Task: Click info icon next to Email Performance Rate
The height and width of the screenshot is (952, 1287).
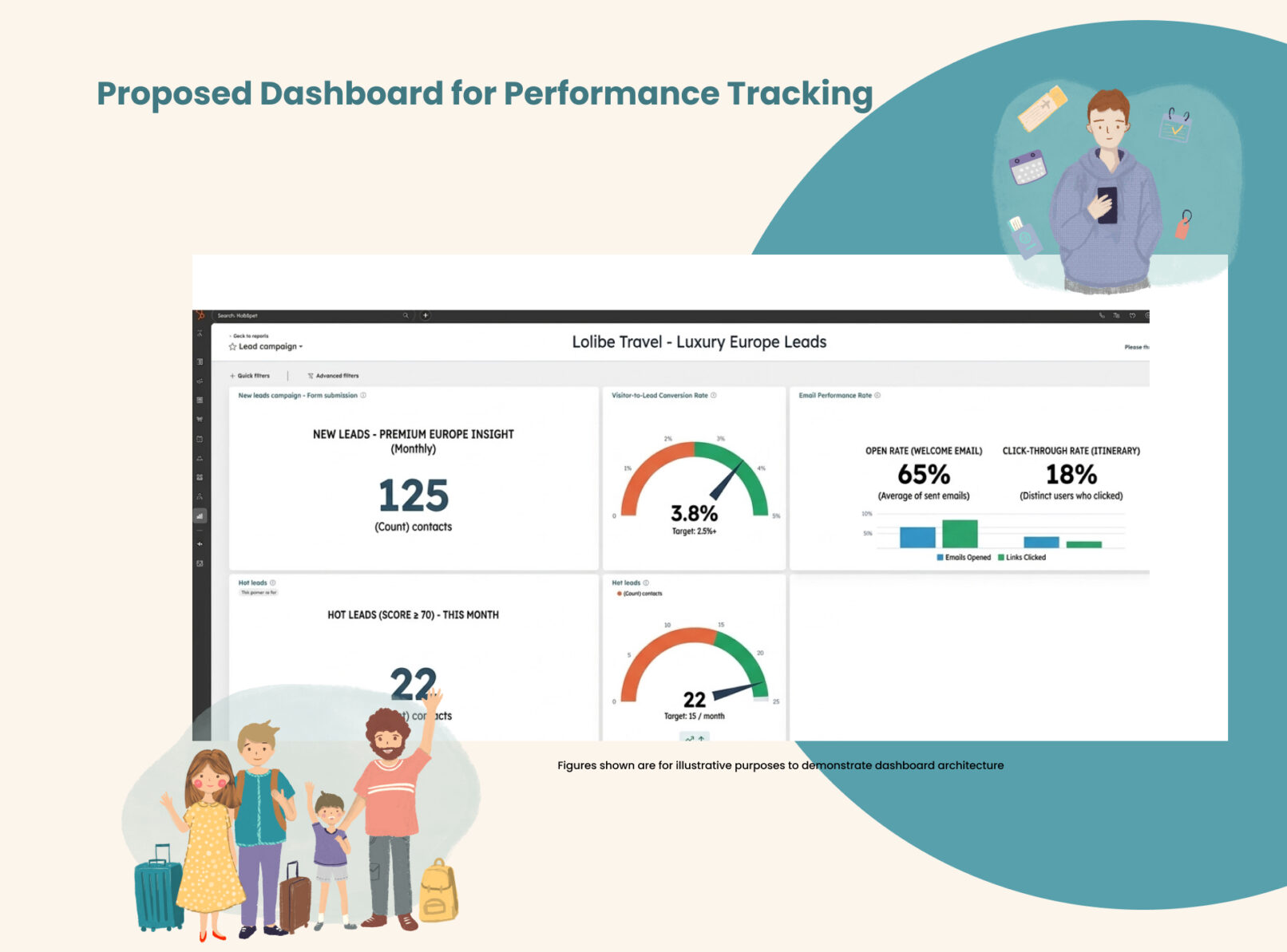Action: point(877,395)
